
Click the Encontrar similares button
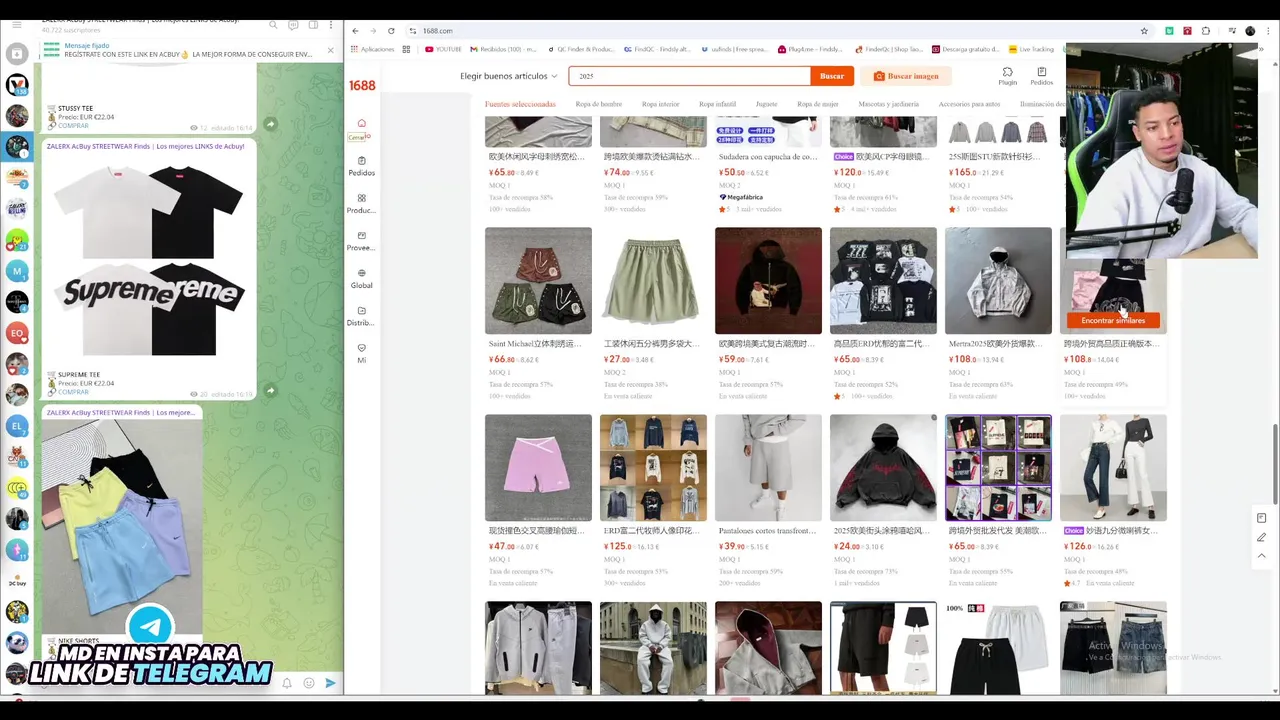(x=1113, y=320)
